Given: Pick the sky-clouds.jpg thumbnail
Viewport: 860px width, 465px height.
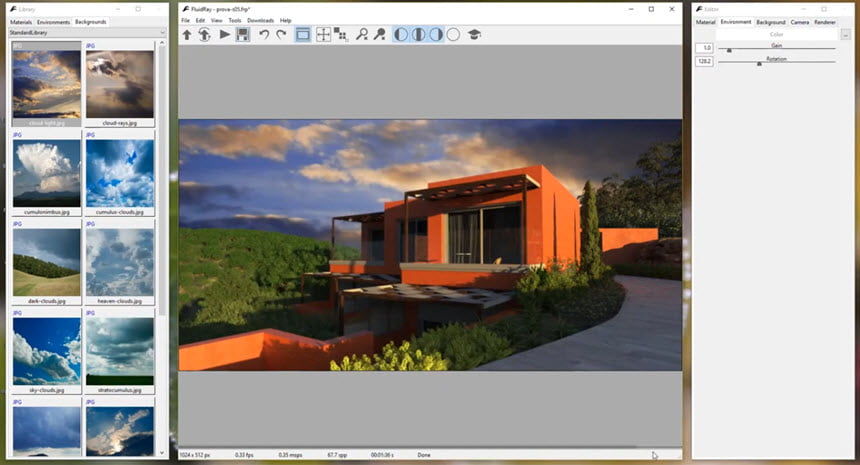Looking at the screenshot, I should click(47, 351).
